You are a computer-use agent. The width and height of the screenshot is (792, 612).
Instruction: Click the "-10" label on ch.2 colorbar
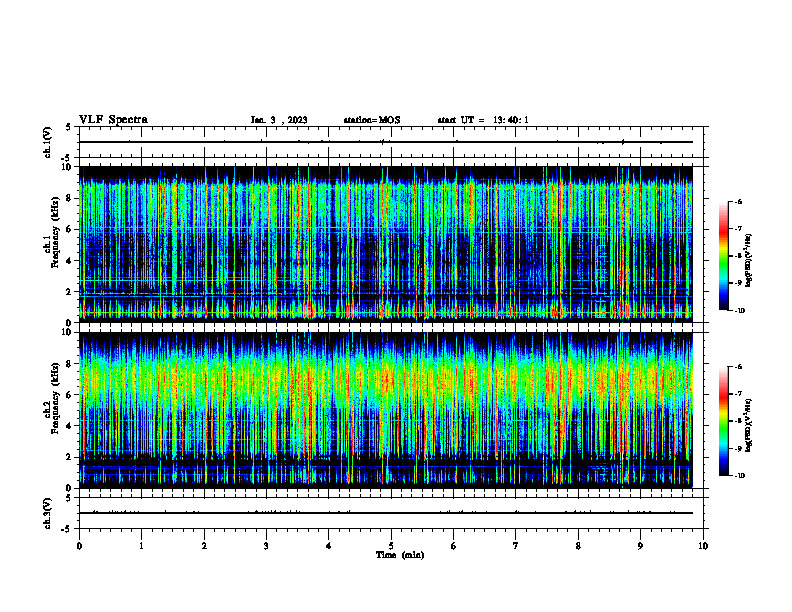(740, 476)
